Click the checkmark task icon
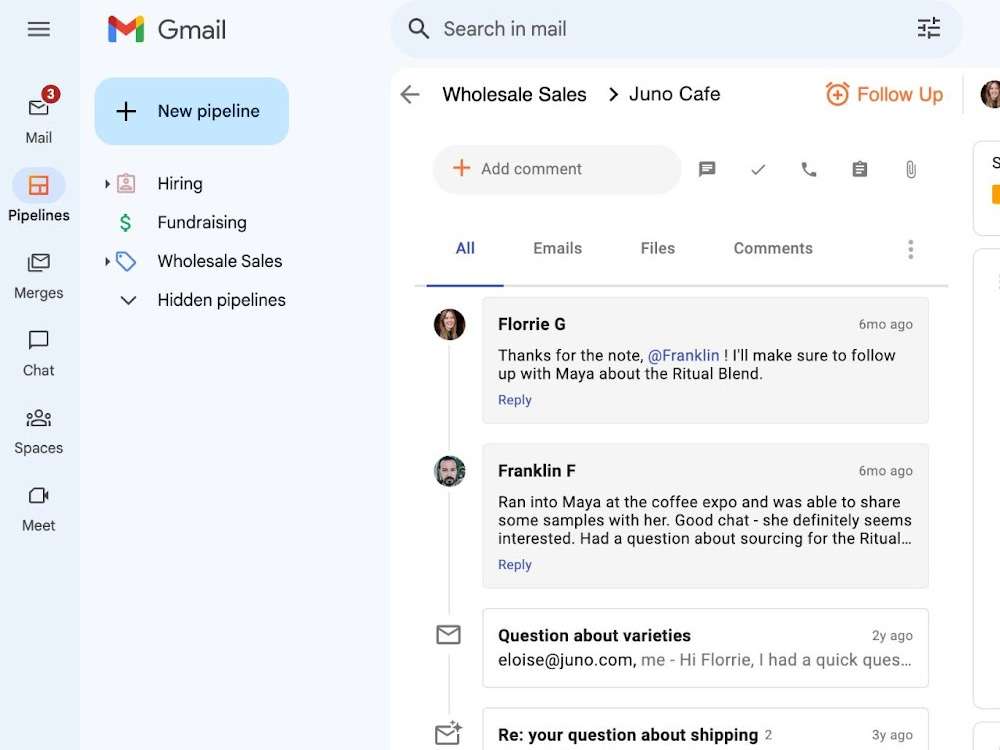The width and height of the screenshot is (1000, 750). click(x=758, y=169)
